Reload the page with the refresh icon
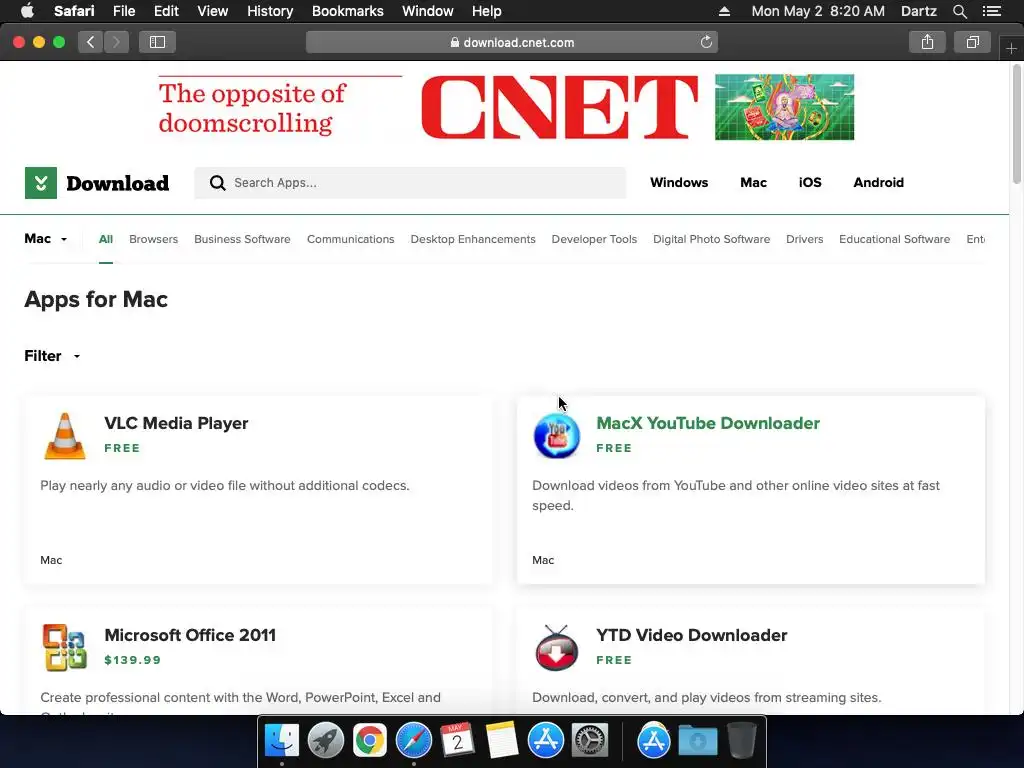The image size is (1024, 768). pyautogui.click(x=706, y=42)
